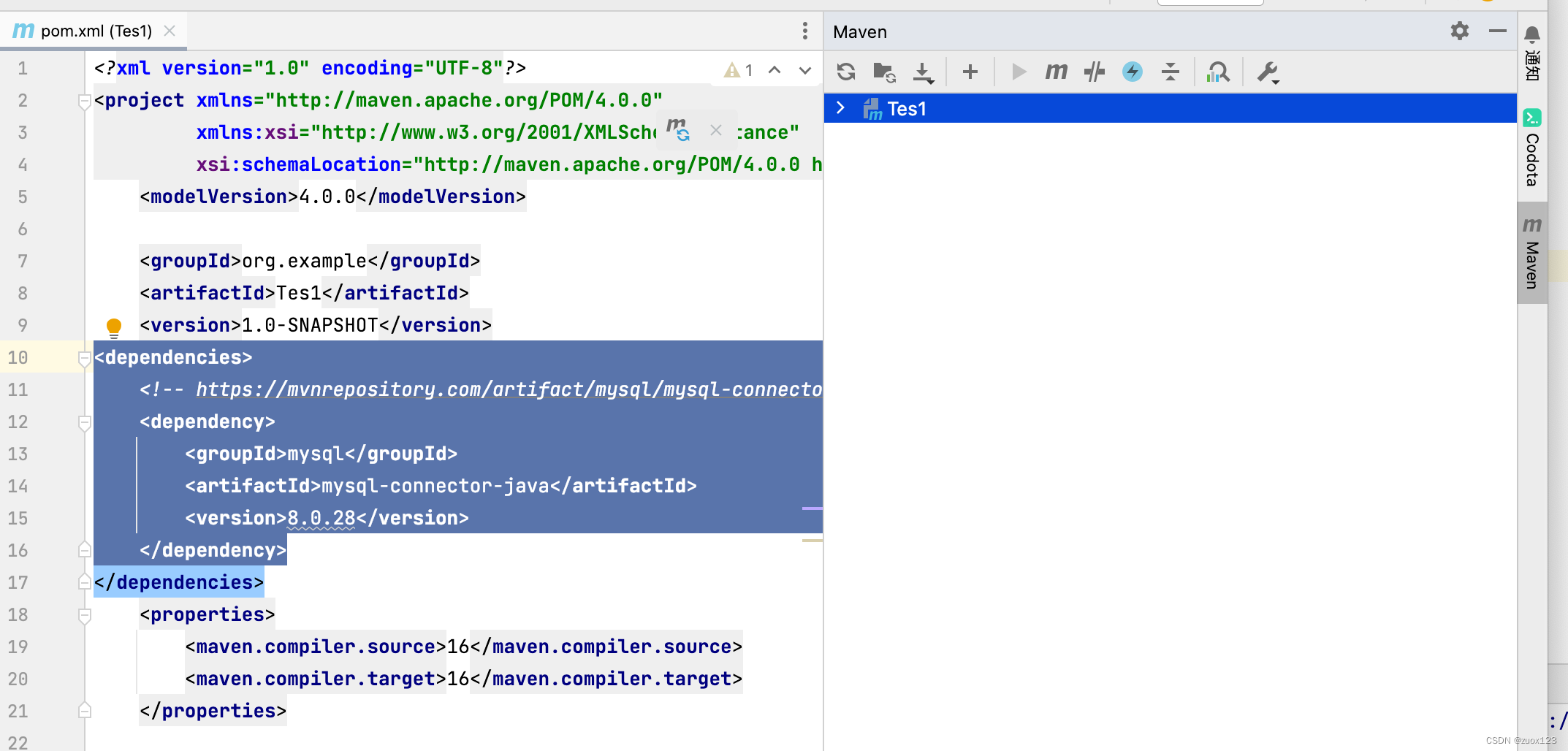Viewport: 1568px width, 751px height.
Task: Select Tes1 project in Maven tree
Action: tap(1171, 108)
